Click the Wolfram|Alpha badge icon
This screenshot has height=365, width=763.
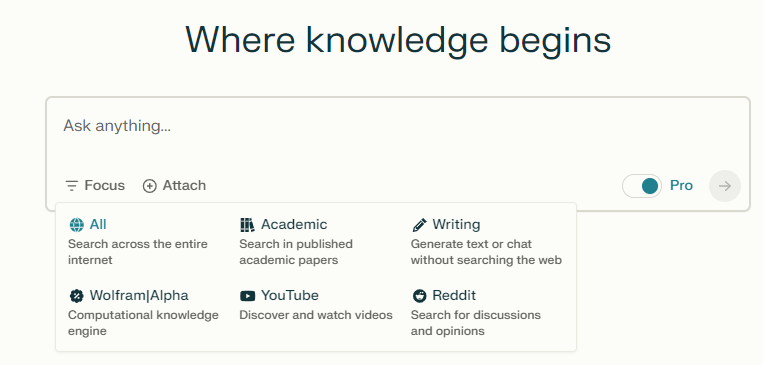coord(76,296)
